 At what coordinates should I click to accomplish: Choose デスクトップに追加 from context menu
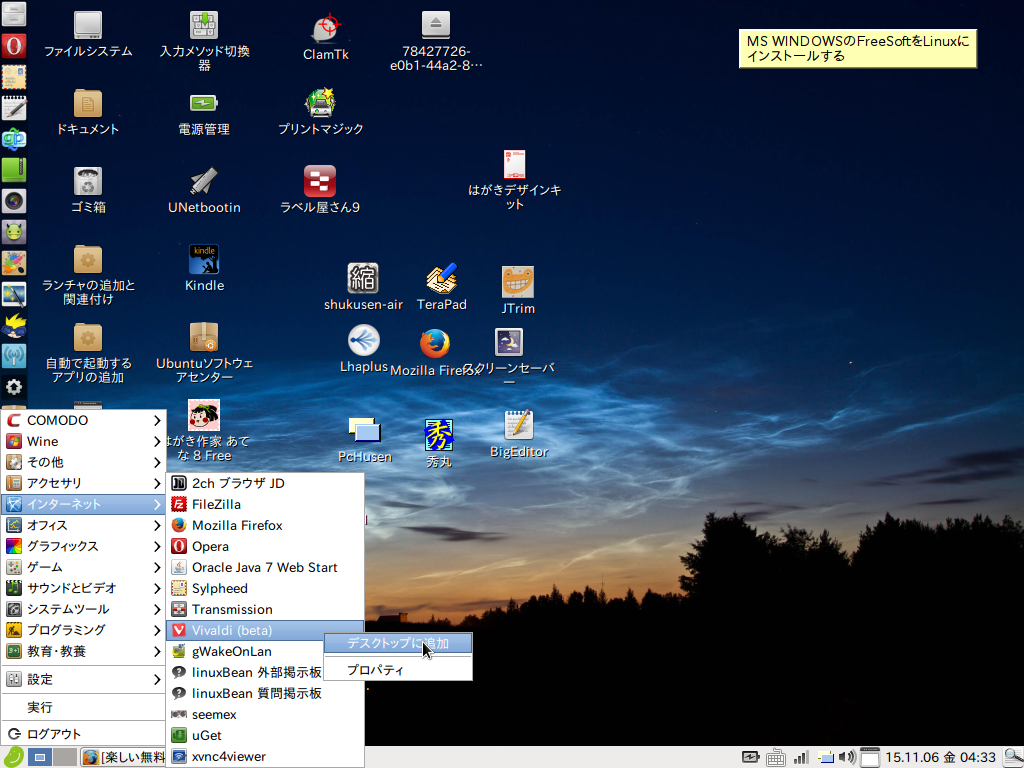pos(398,643)
